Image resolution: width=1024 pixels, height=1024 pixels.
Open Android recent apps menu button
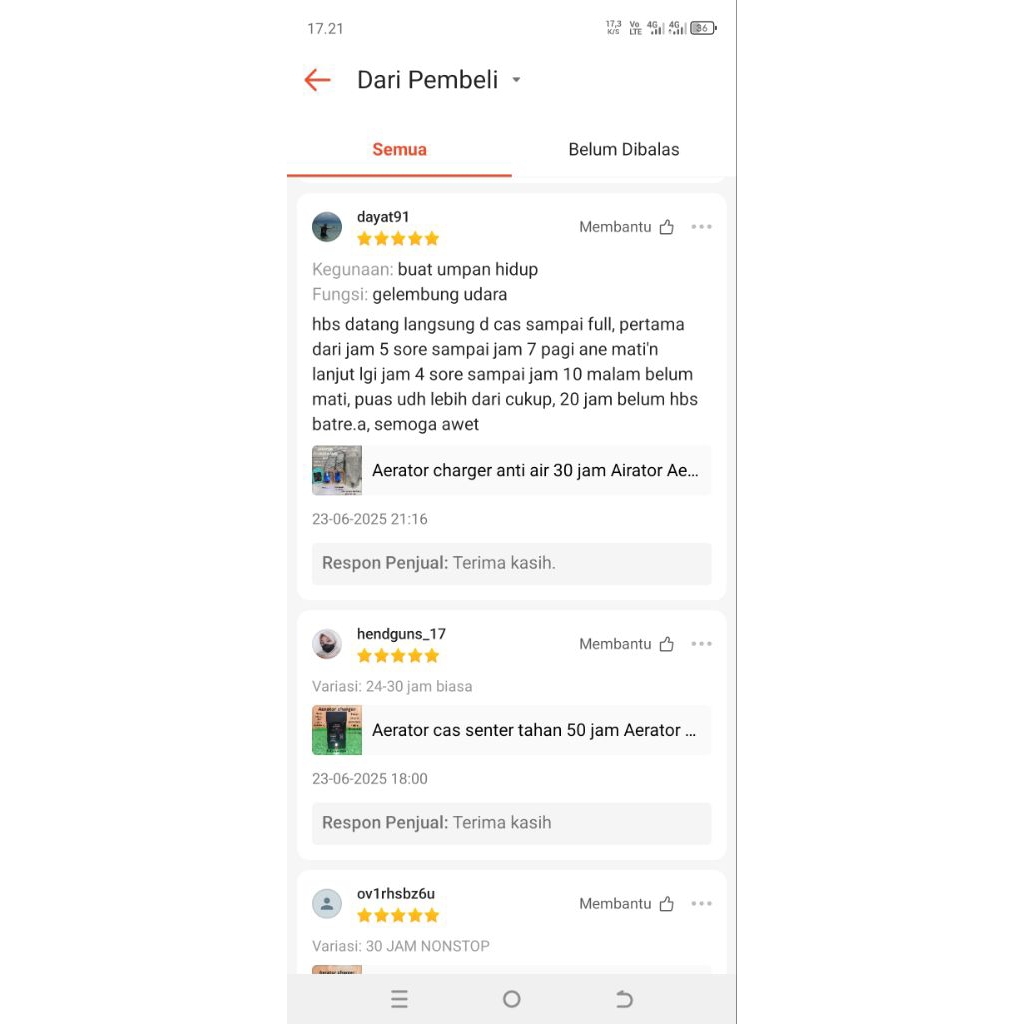click(x=400, y=999)
